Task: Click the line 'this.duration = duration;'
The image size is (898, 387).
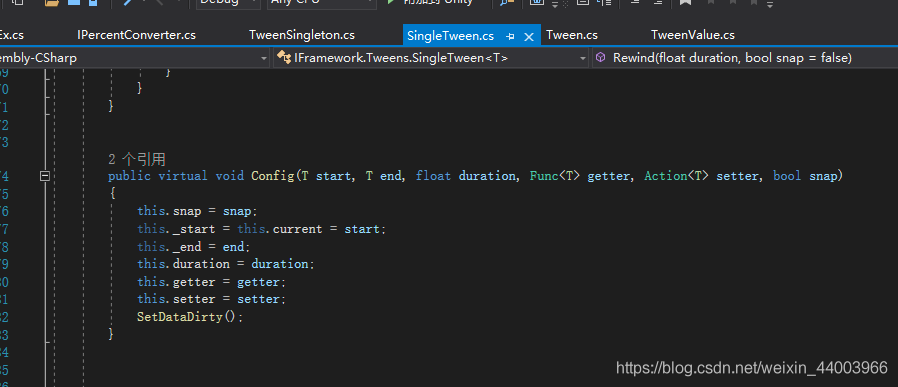Action: [x=226, y=264]
